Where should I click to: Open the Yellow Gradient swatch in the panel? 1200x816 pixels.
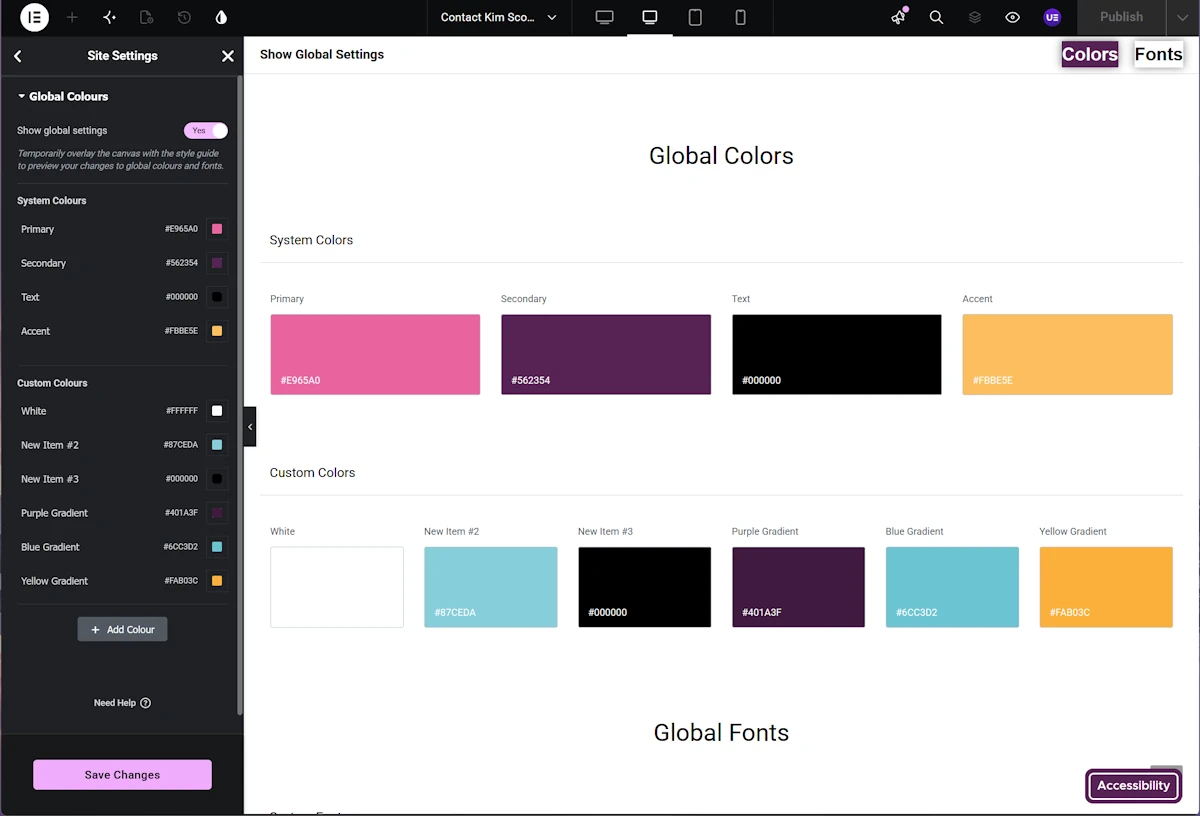click(x=217, y=581)
